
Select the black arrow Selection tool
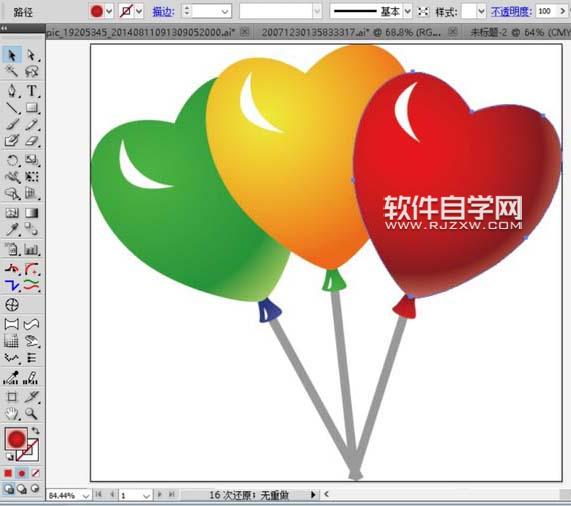pos(12,55)
